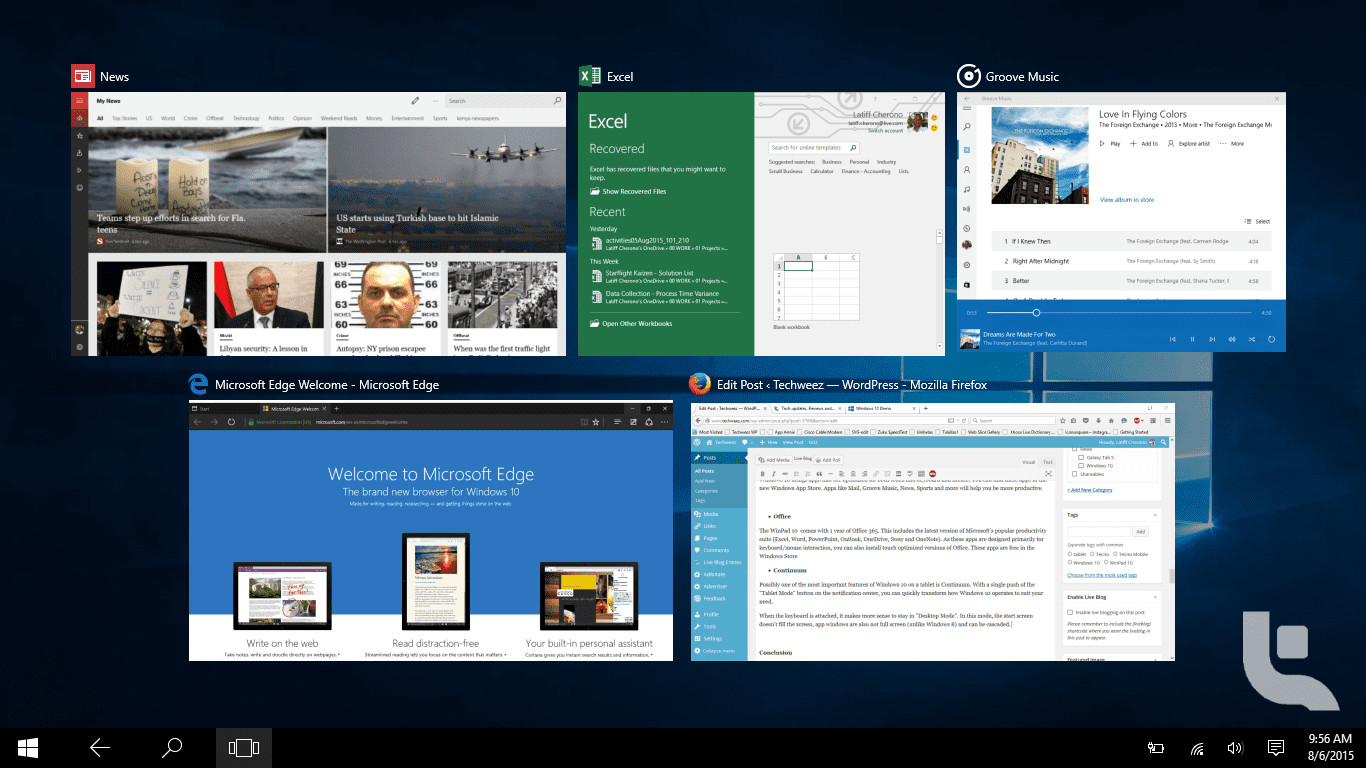Click Explore artist in Groove Music
Image resolution: width=1366 pixels, height=768 pixels.
coord(1188,144)
